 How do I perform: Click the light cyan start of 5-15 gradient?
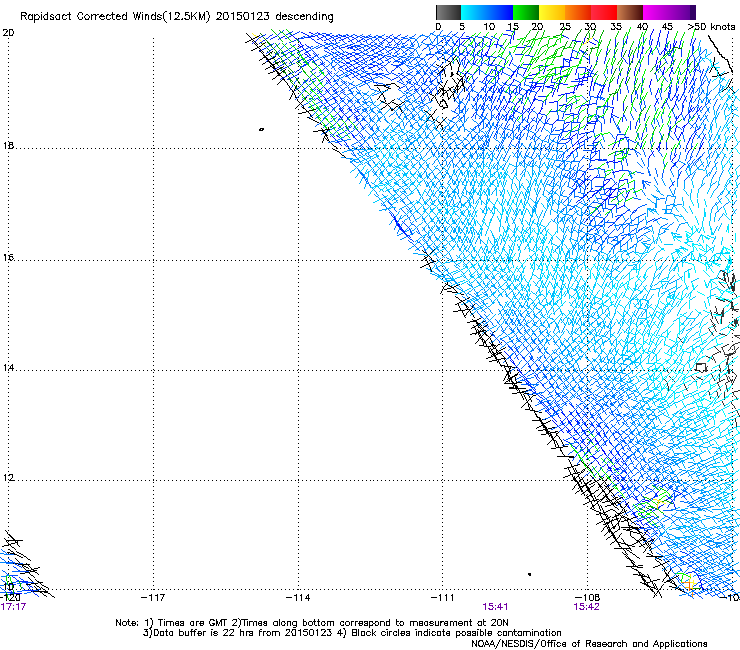pos(467,12)
